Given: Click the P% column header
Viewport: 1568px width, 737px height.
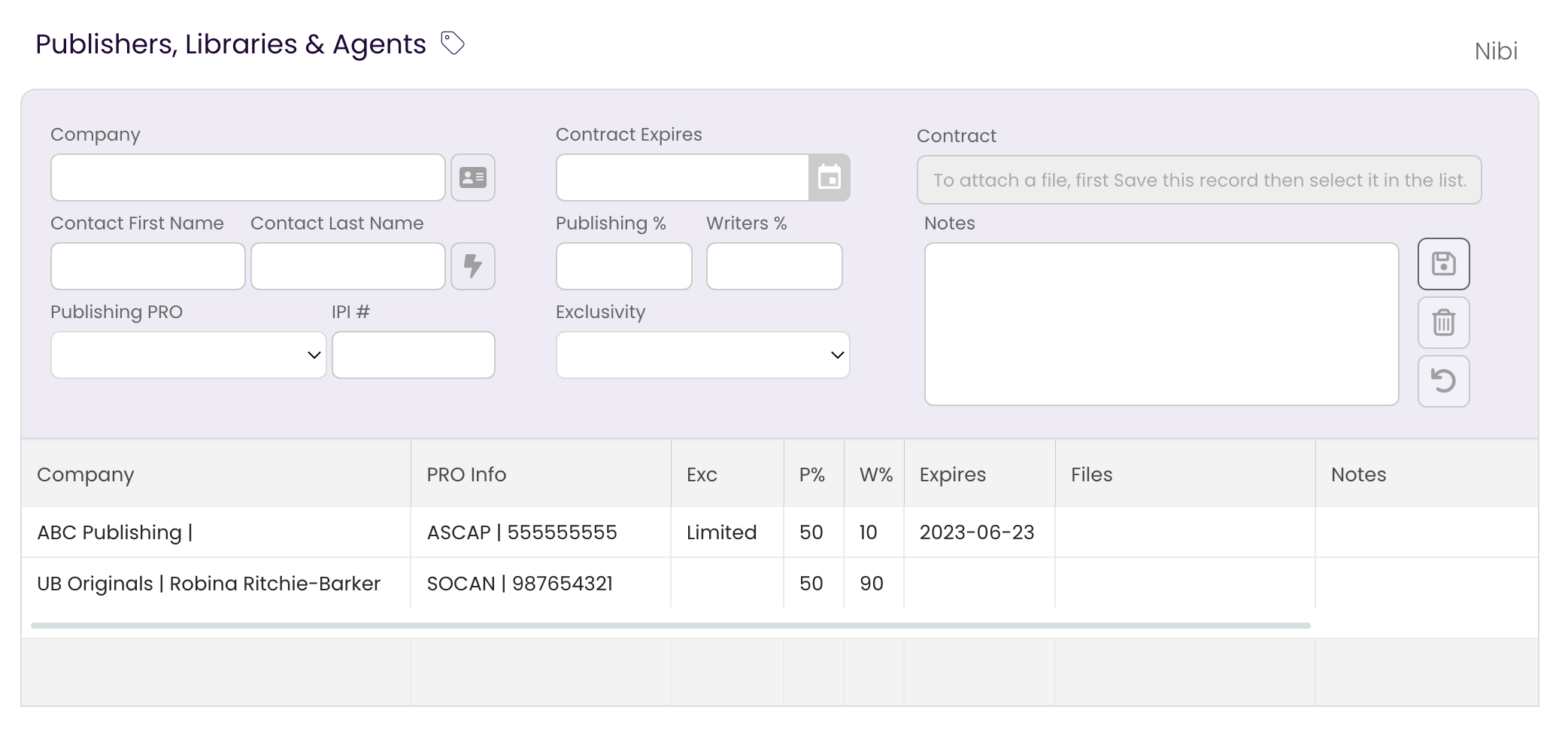Looking at the screenshot, I should (814, 475).
